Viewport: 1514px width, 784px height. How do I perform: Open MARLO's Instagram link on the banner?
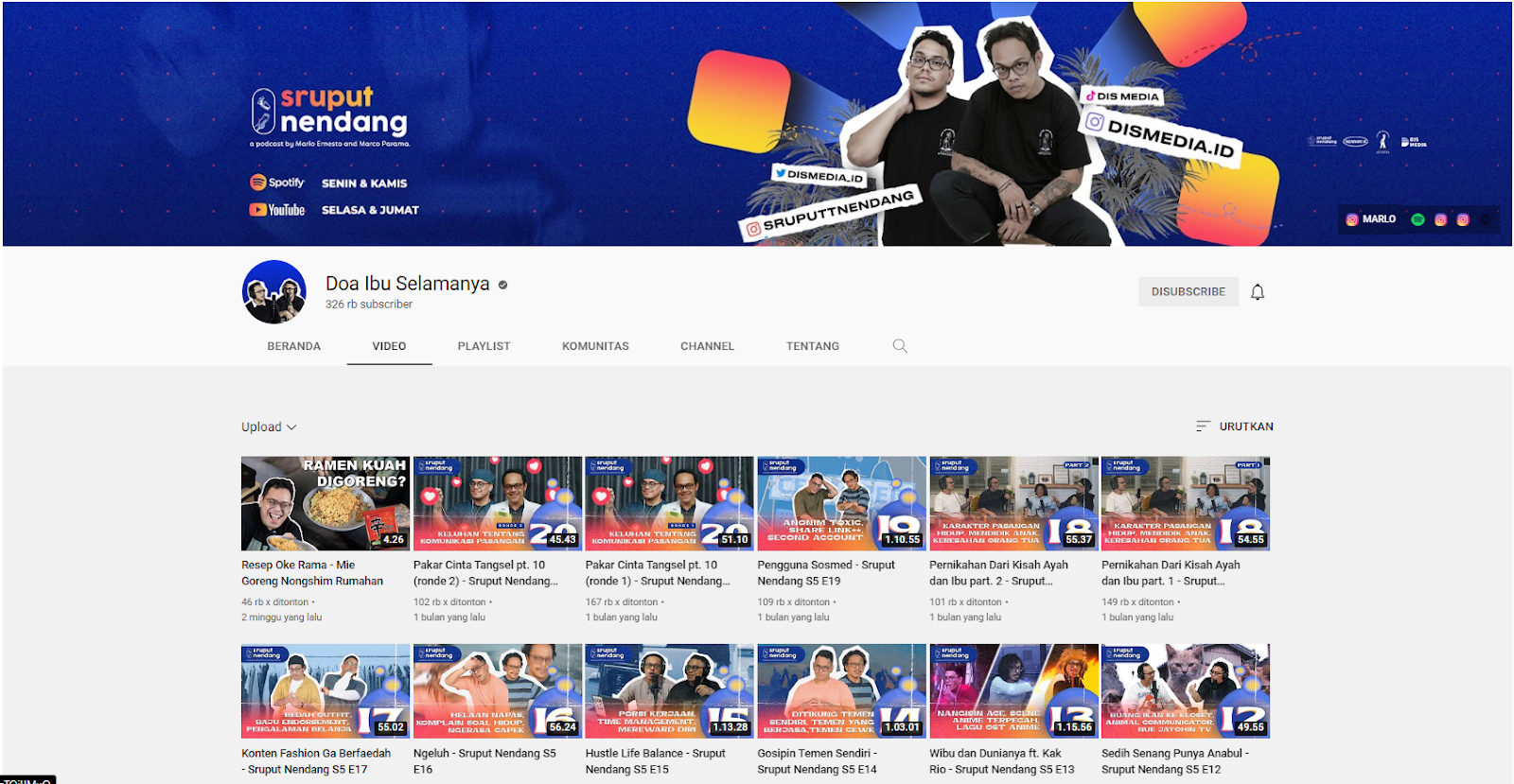1371,219
